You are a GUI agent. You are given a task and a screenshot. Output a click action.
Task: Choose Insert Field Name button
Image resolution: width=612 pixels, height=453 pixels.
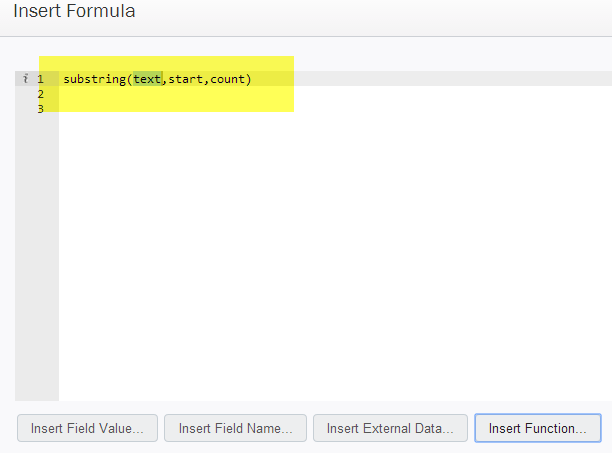[x=235, y=428]
